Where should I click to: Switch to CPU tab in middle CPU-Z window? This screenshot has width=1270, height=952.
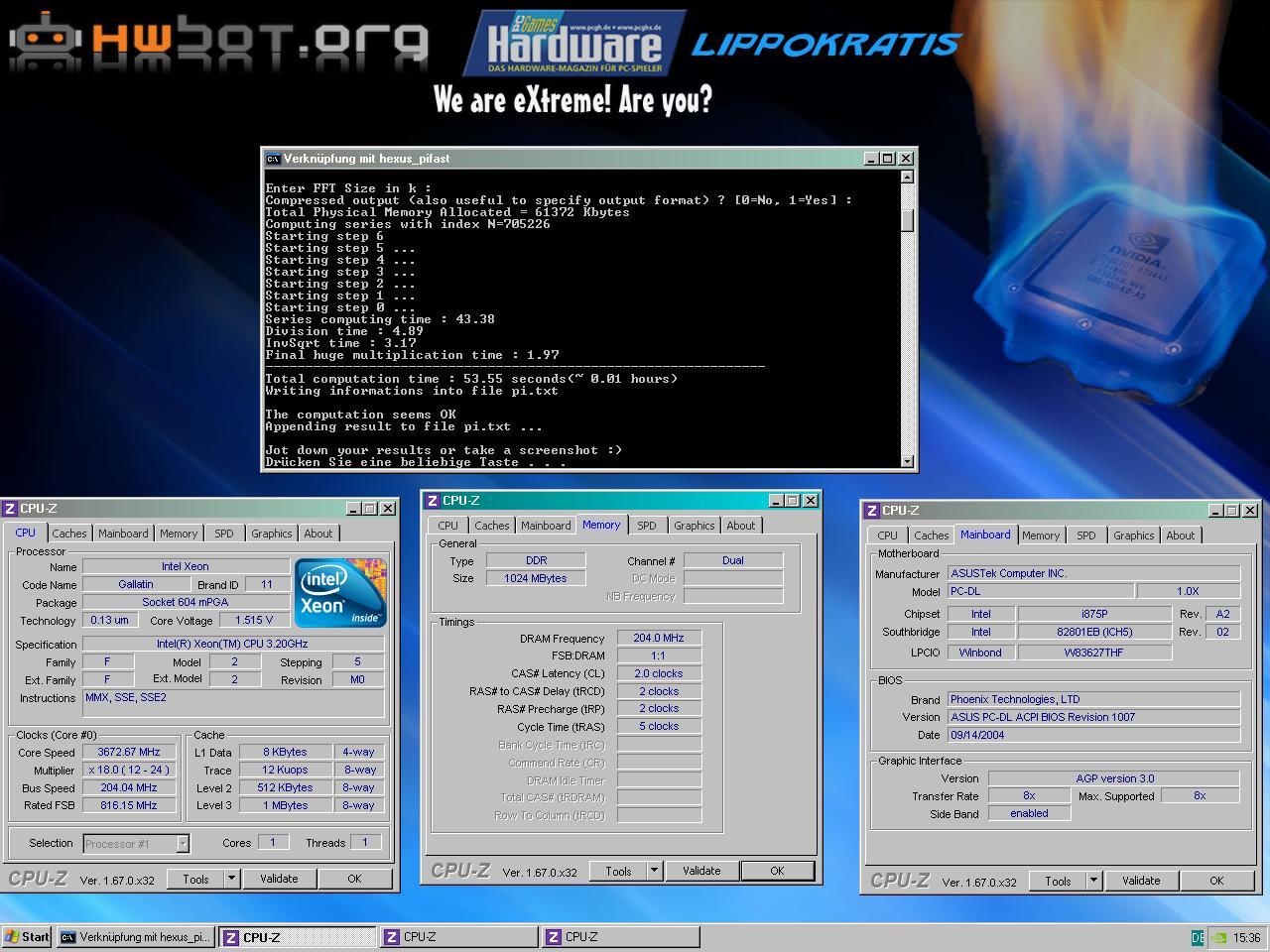(x=448, y=526)
